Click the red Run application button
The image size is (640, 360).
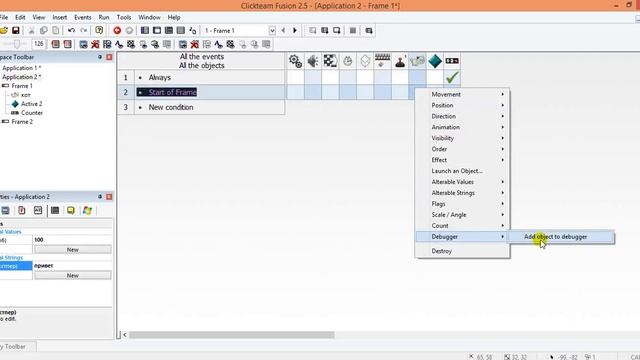117,30
